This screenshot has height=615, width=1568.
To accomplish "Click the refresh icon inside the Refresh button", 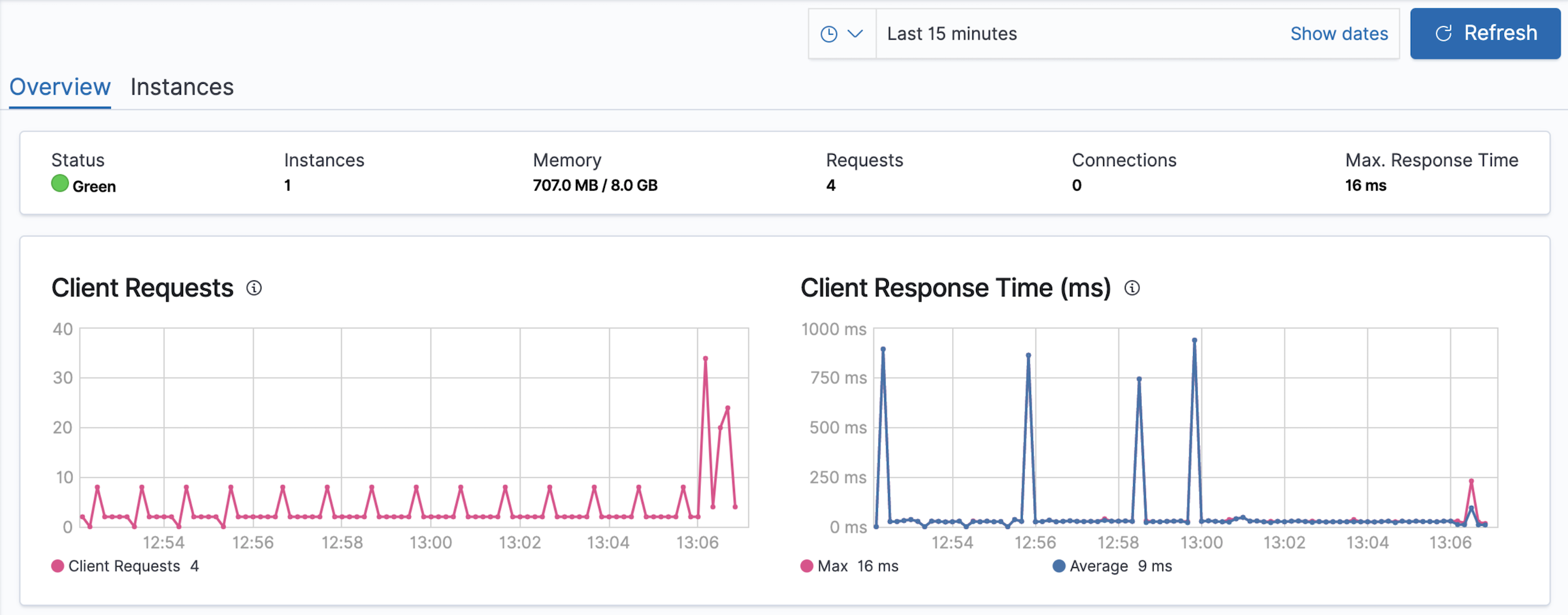I will click(x=1444, y=33).
